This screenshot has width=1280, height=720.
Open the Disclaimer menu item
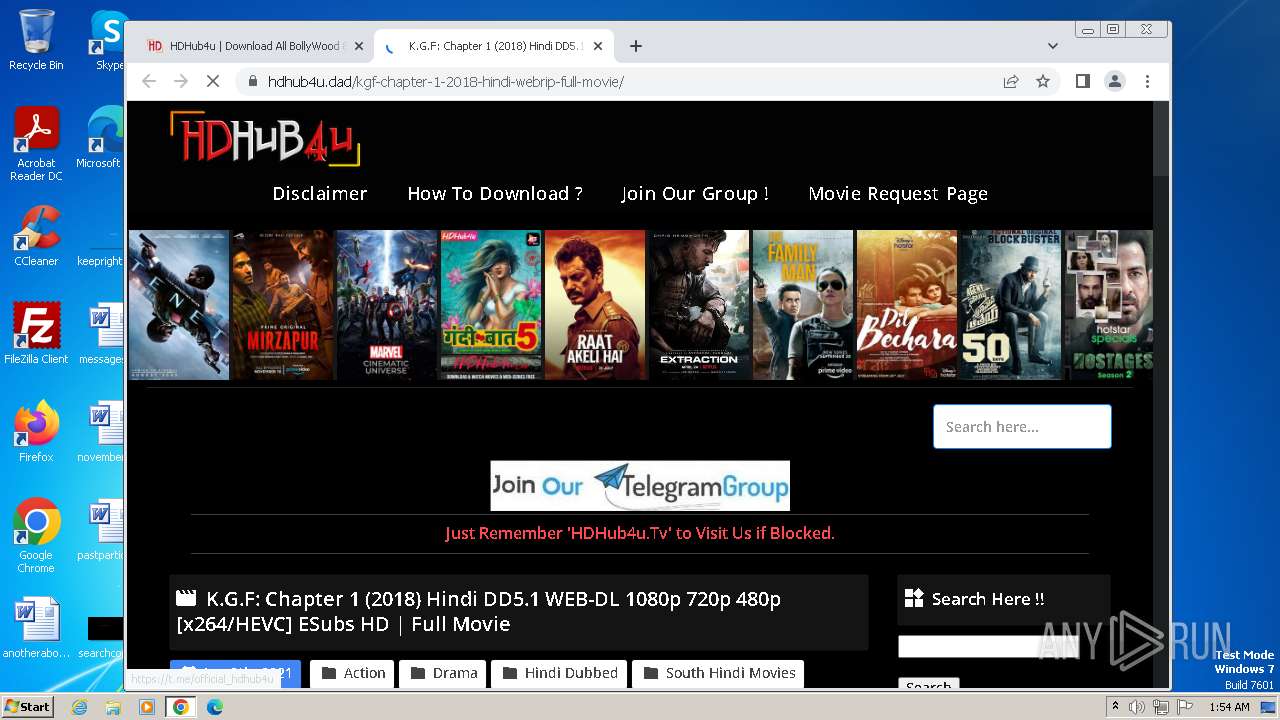(x=320, y=193)
